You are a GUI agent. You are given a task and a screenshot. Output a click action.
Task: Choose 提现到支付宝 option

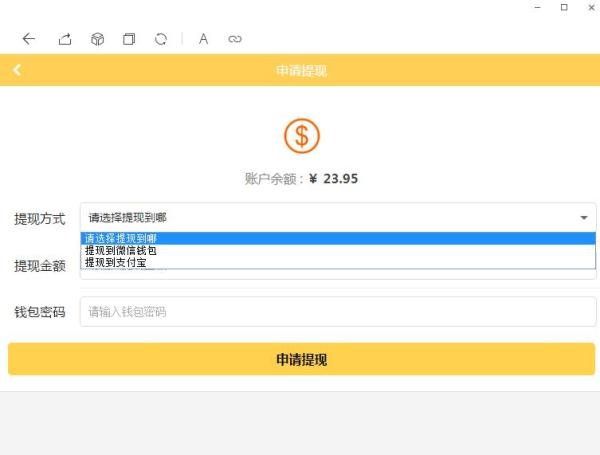click(338, 263)
